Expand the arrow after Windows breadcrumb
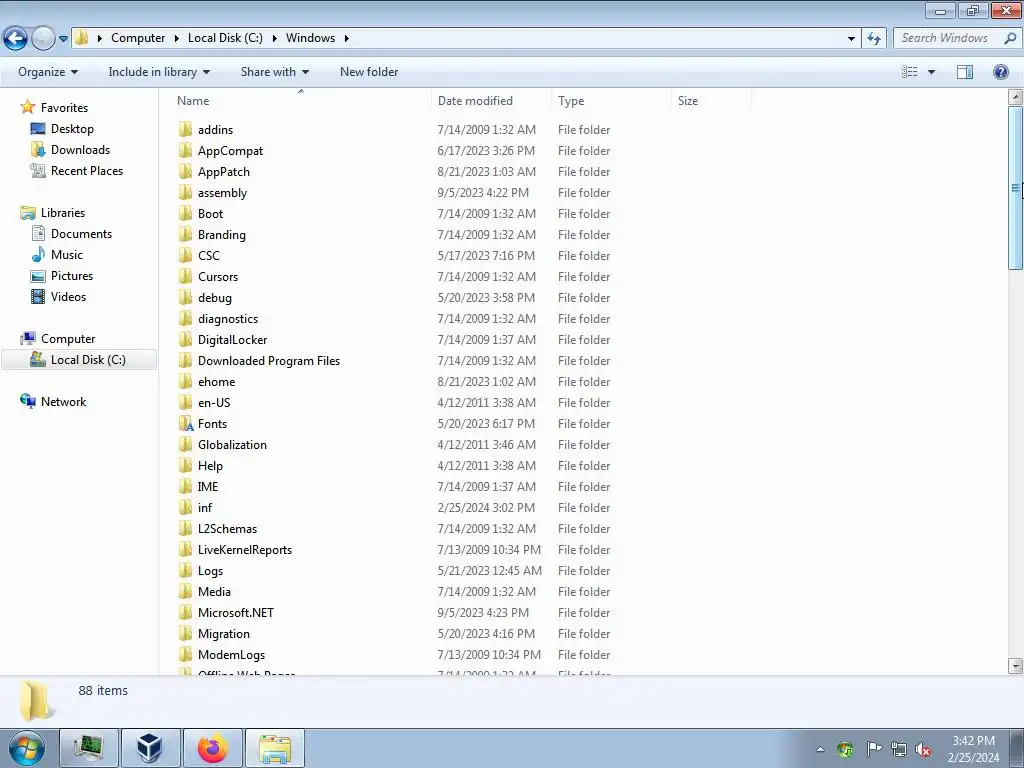This screenshot has height=768, width=1024. coord(347,39)
